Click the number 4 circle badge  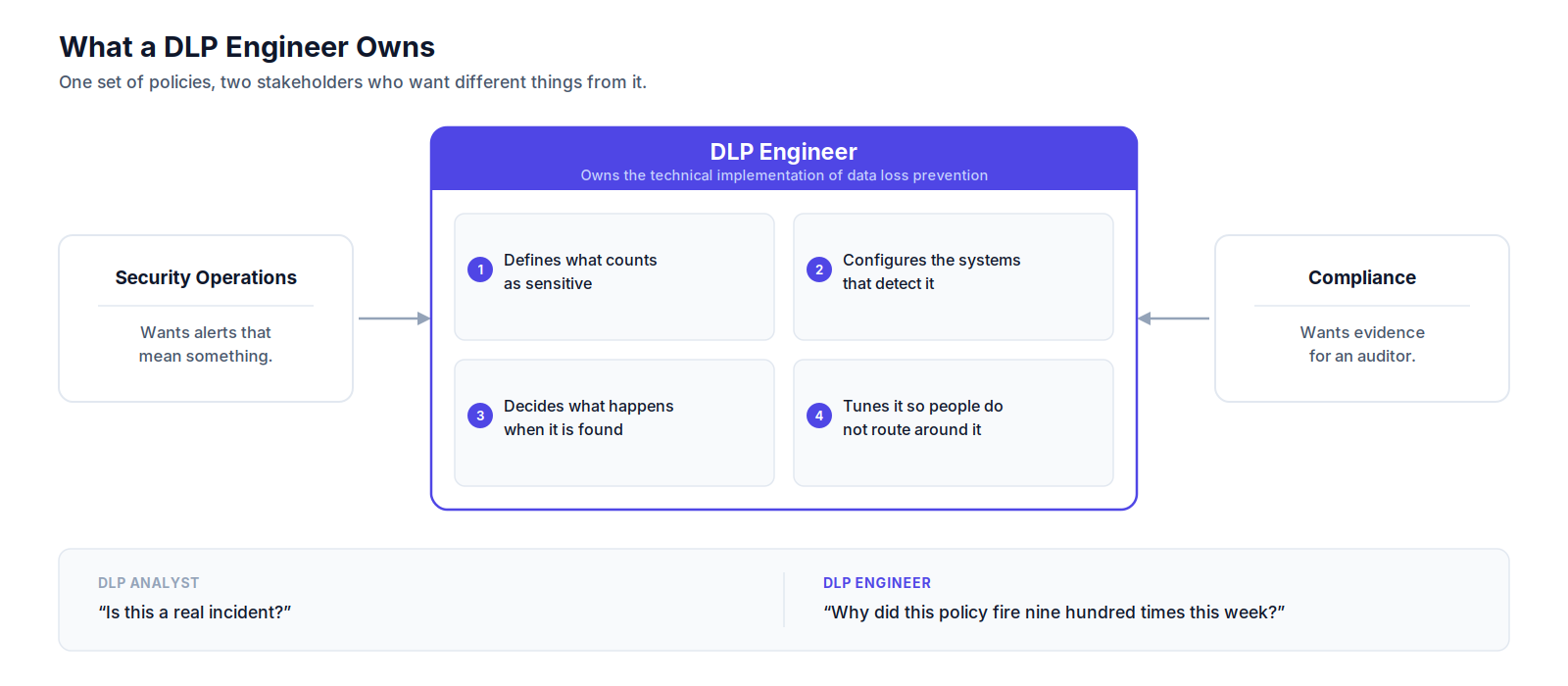(819, 416)
